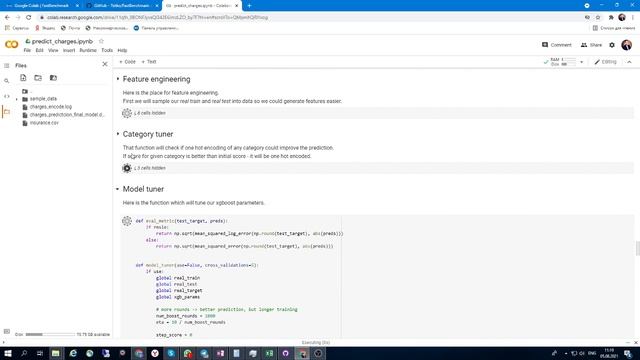The width and height of the screenshot is (640, 360).
Task: Open the Help menu
Action: (x=122, y=50)
